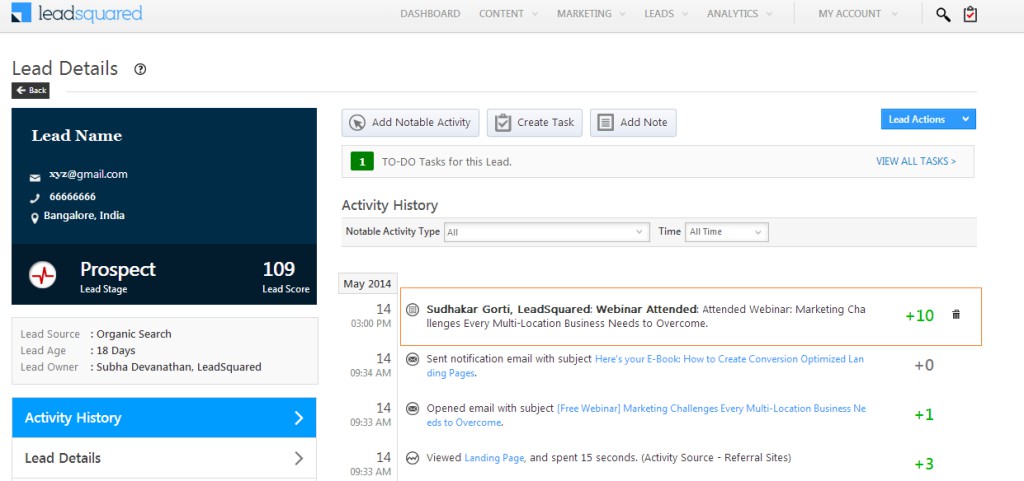This screenshot has height=481, width=1024.
Task: Click the Webinar Attended activity type icon
Action: 412,309
